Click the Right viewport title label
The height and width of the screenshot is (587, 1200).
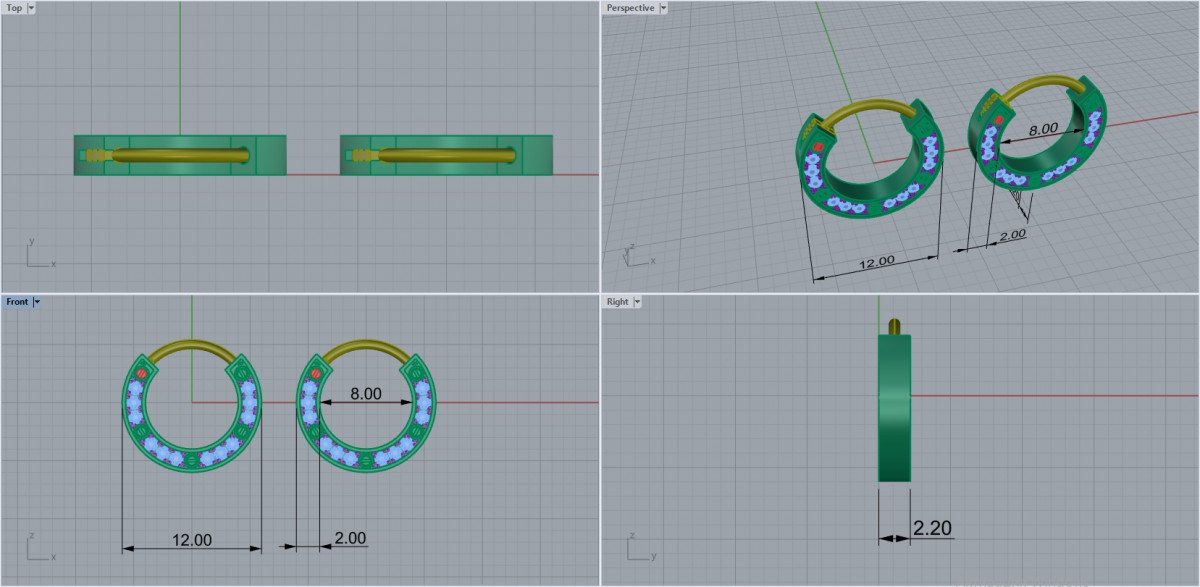(x=617, y=301)
